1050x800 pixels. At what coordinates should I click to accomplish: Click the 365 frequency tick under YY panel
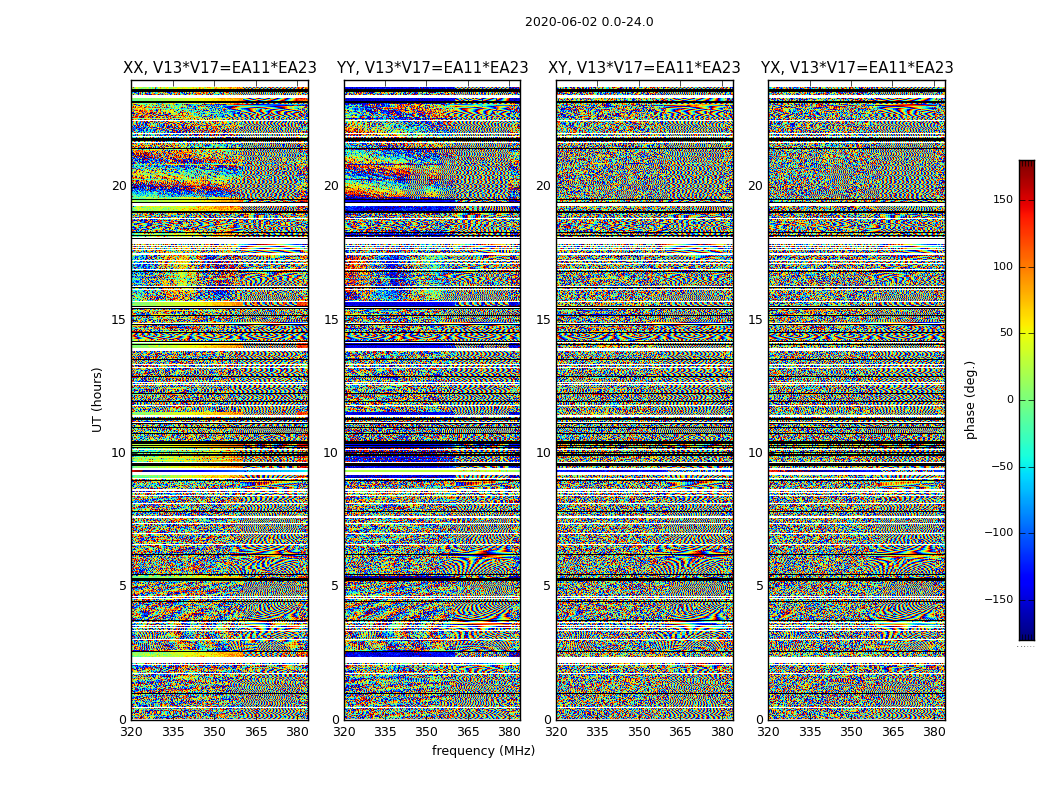[468, 732]
